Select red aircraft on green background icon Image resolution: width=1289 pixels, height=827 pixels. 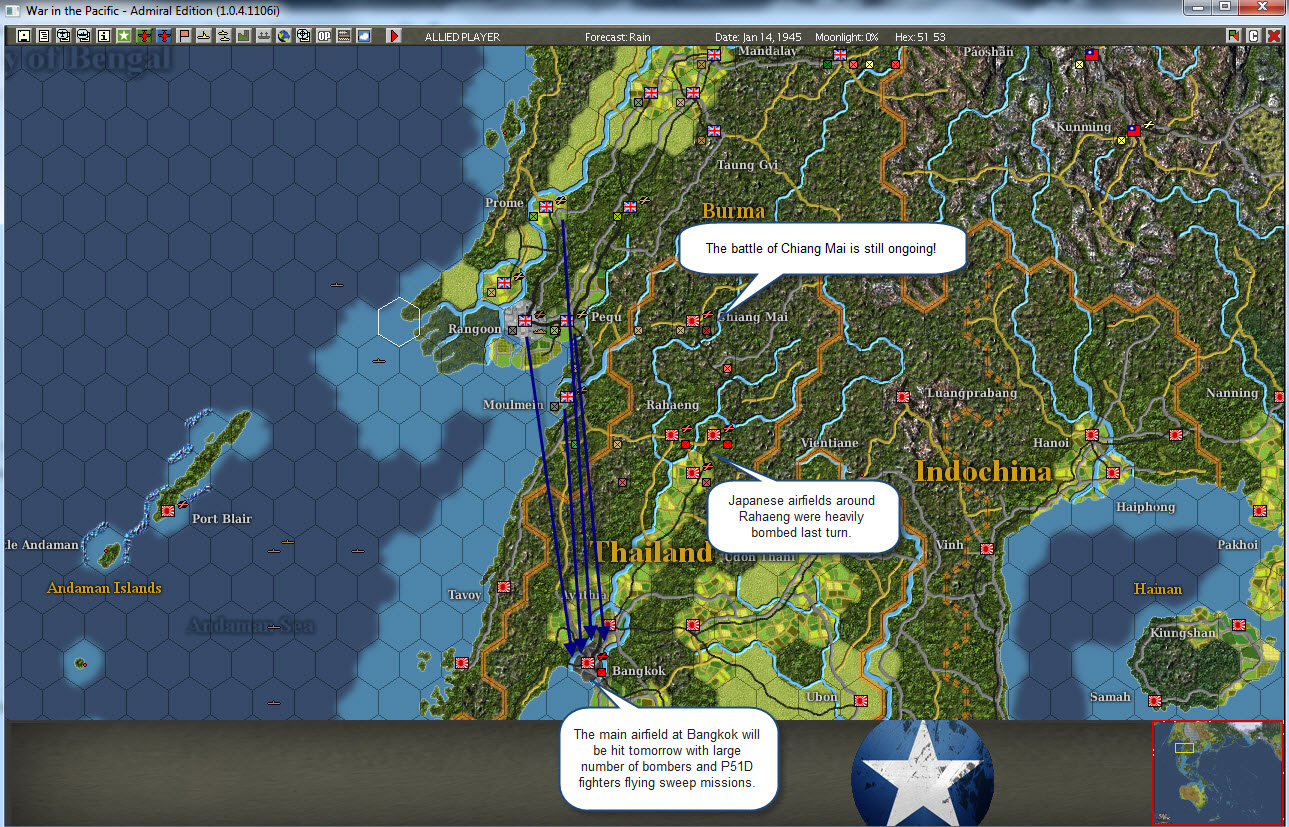pos(144,36)
